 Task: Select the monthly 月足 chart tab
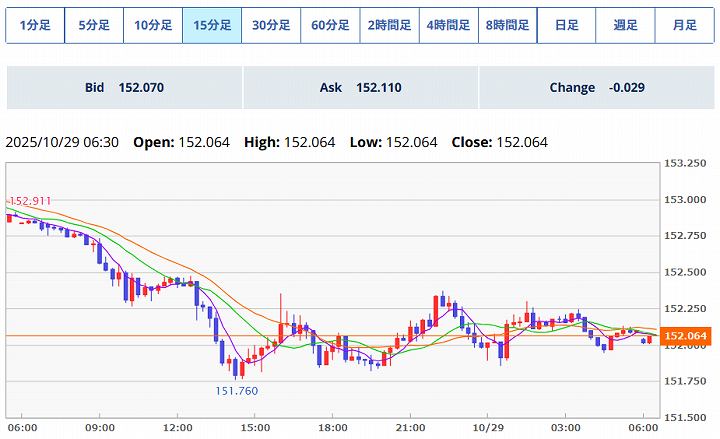(685, 25)
